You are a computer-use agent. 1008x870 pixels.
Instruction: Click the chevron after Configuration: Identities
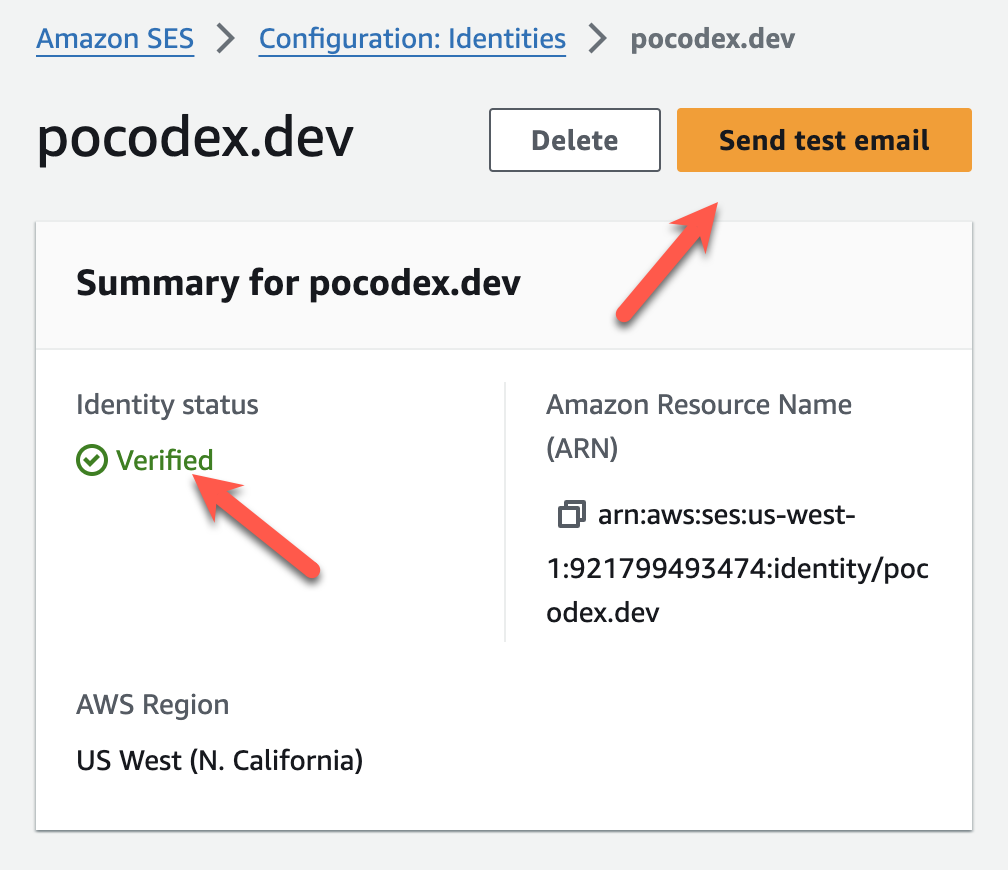598,39
